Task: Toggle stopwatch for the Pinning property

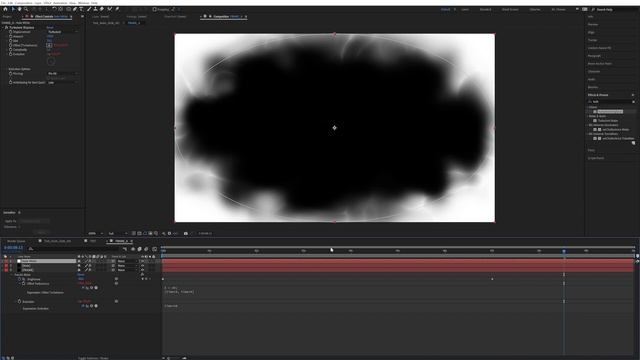Action: pos(11,74)
